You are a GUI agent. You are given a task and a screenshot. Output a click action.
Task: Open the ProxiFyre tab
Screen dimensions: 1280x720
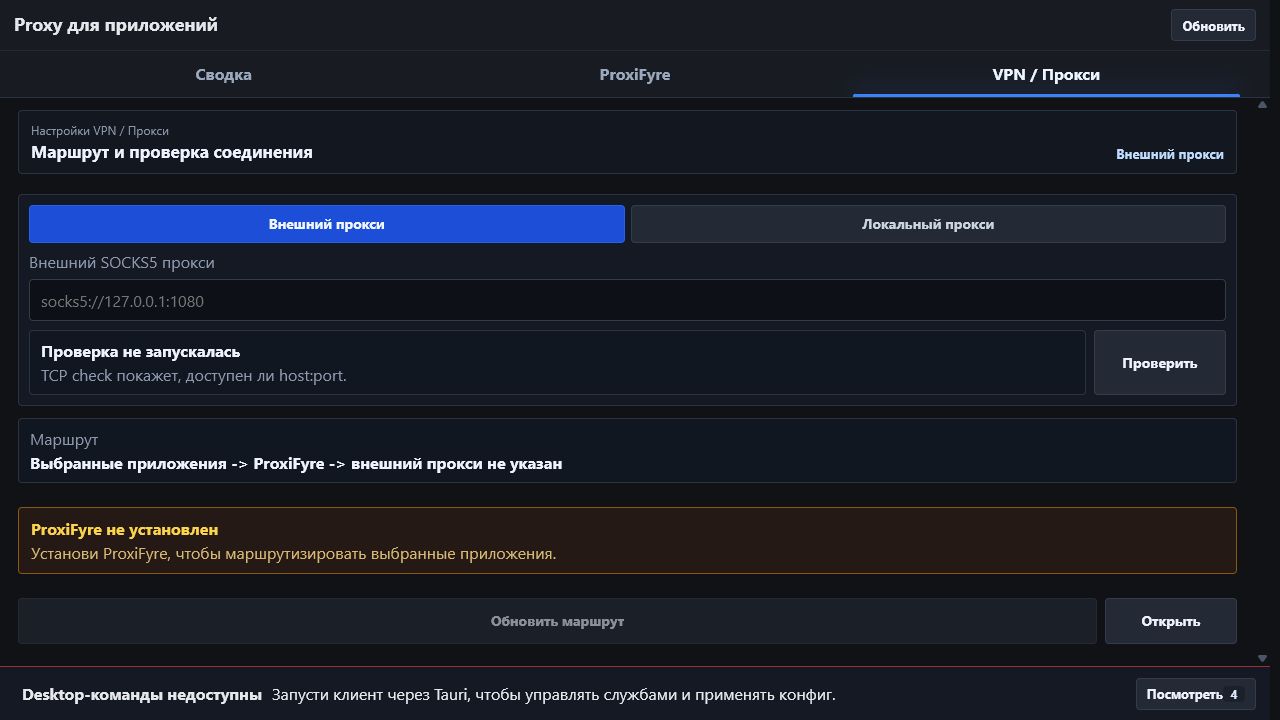pos(635,75)
